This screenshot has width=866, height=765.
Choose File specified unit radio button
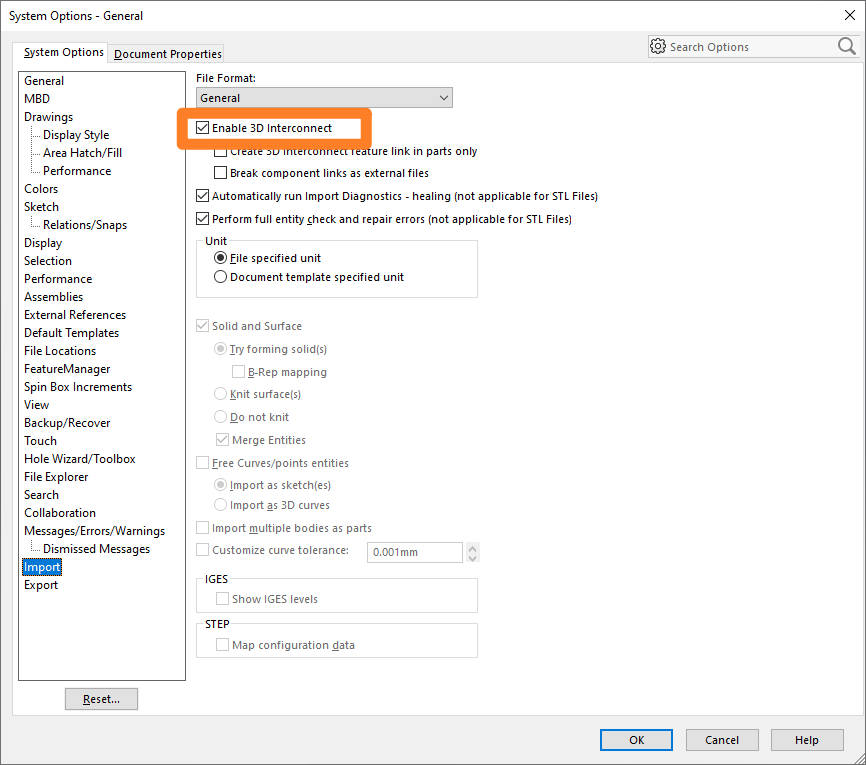tap(221, 258)
